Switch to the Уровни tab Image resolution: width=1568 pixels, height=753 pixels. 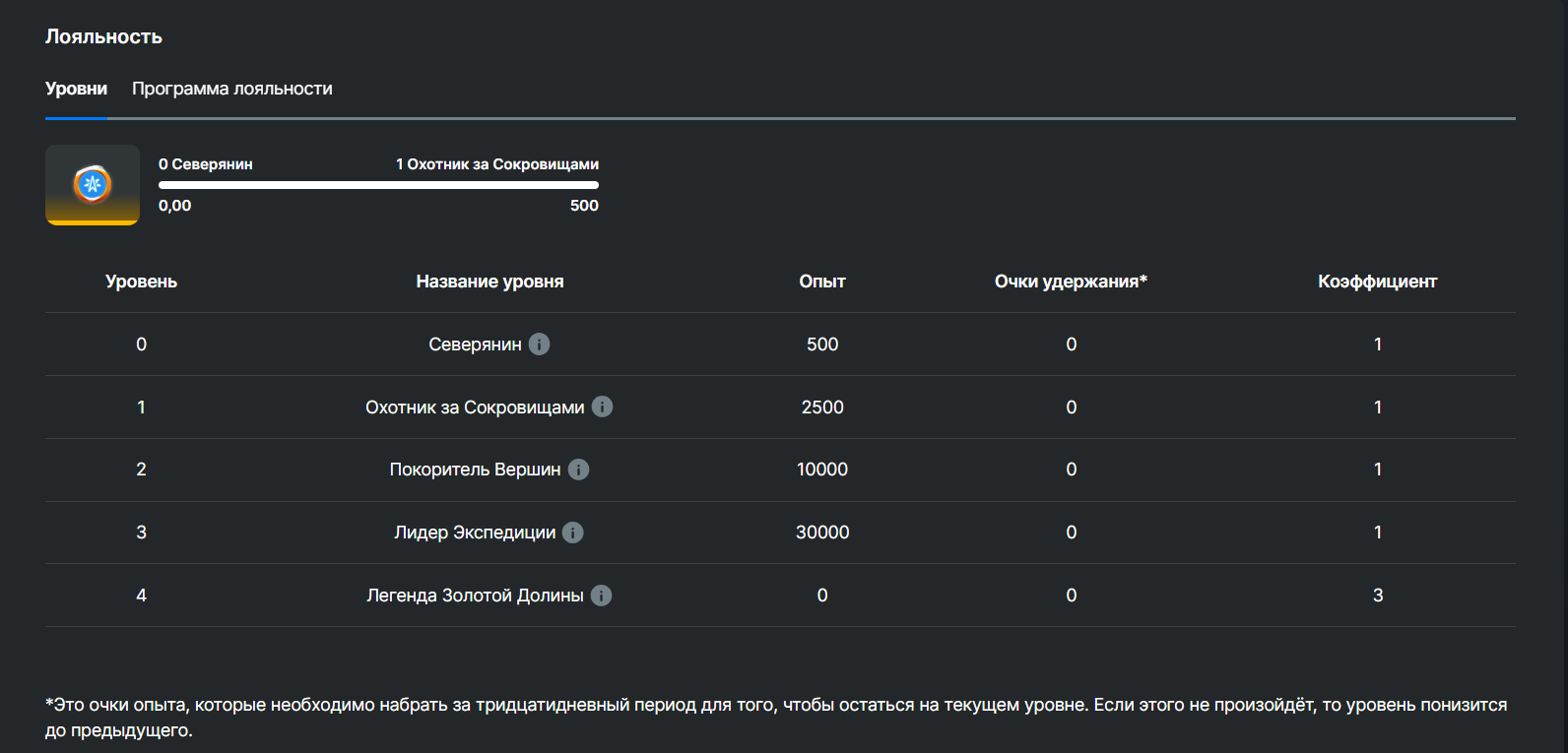pos(76,89)
